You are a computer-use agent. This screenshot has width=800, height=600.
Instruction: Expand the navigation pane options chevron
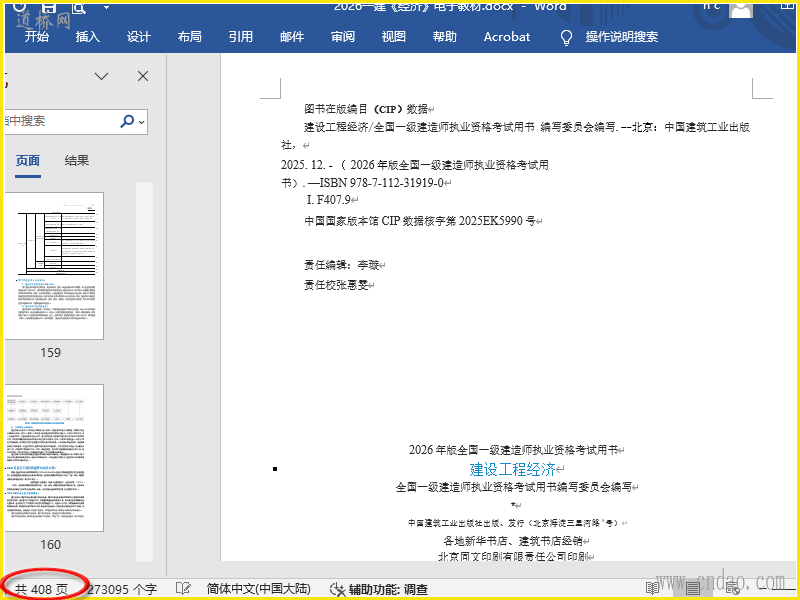click(x=101, y=76)
